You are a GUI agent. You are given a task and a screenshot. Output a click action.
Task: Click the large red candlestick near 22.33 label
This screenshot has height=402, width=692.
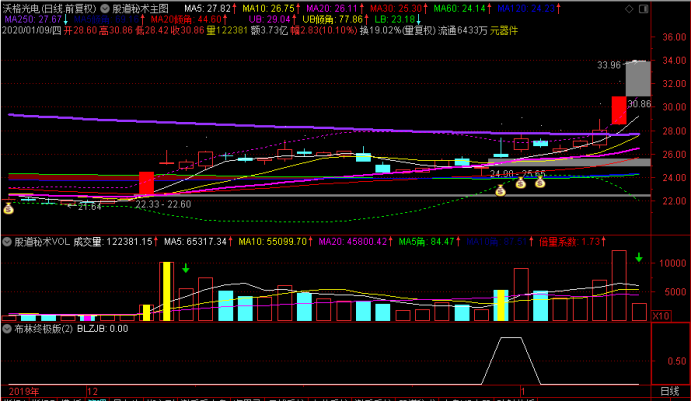coord(146,183)
